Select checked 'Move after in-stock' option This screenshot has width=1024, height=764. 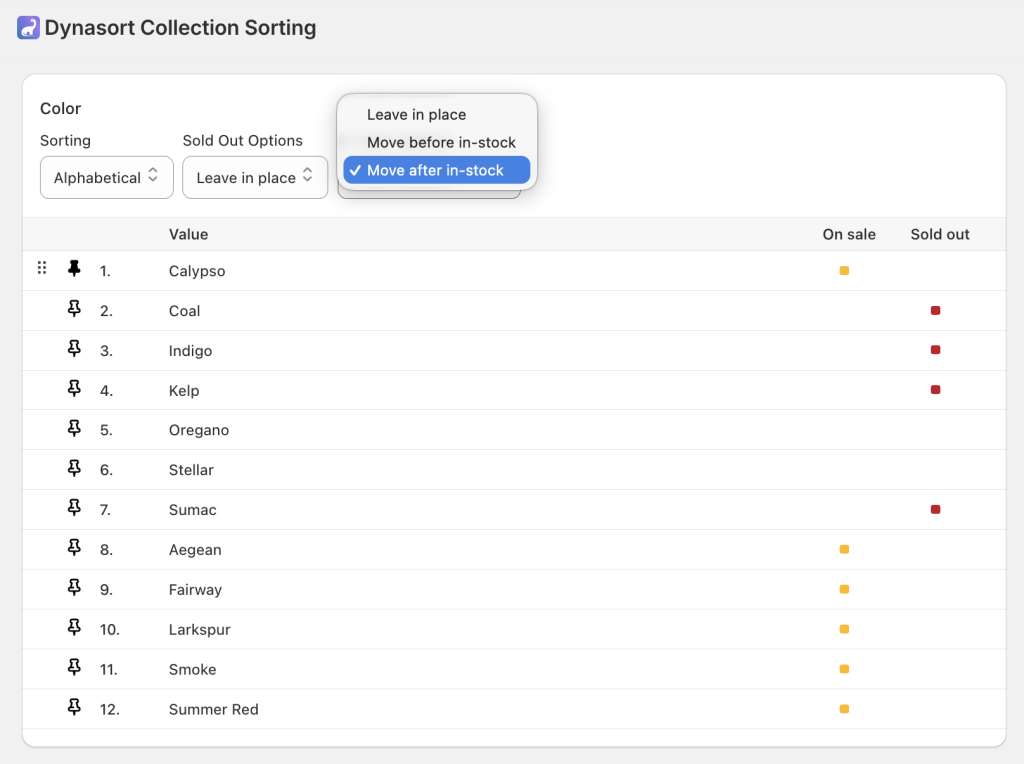[435, 171]
